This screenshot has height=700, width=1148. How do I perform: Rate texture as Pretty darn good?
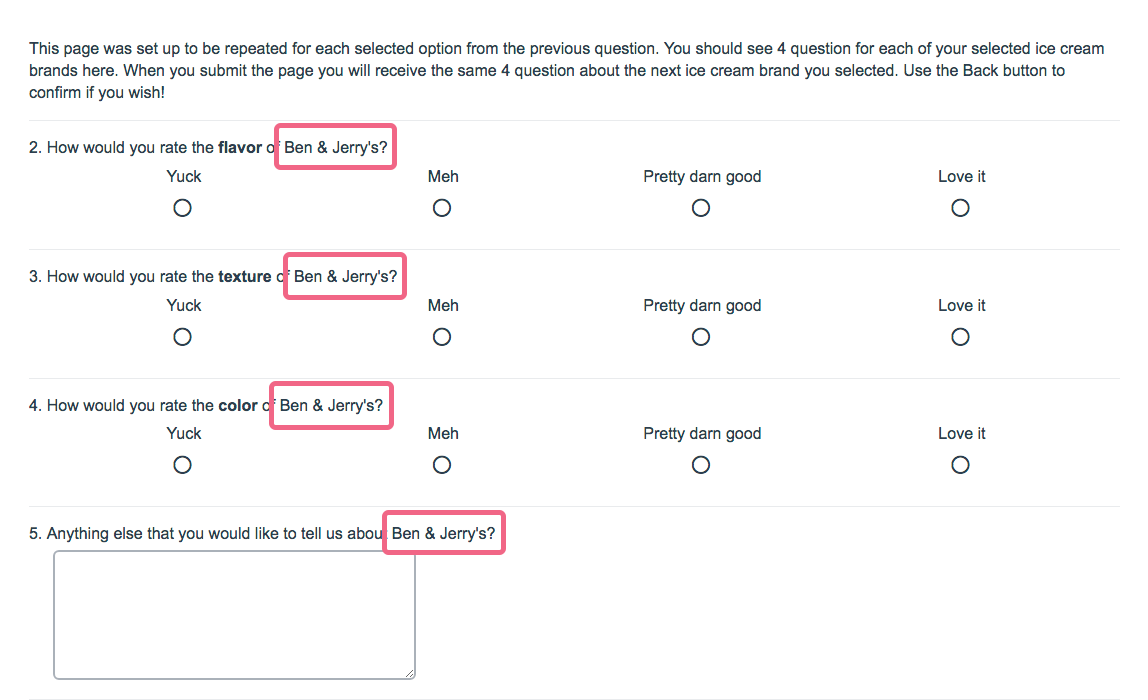701,337
